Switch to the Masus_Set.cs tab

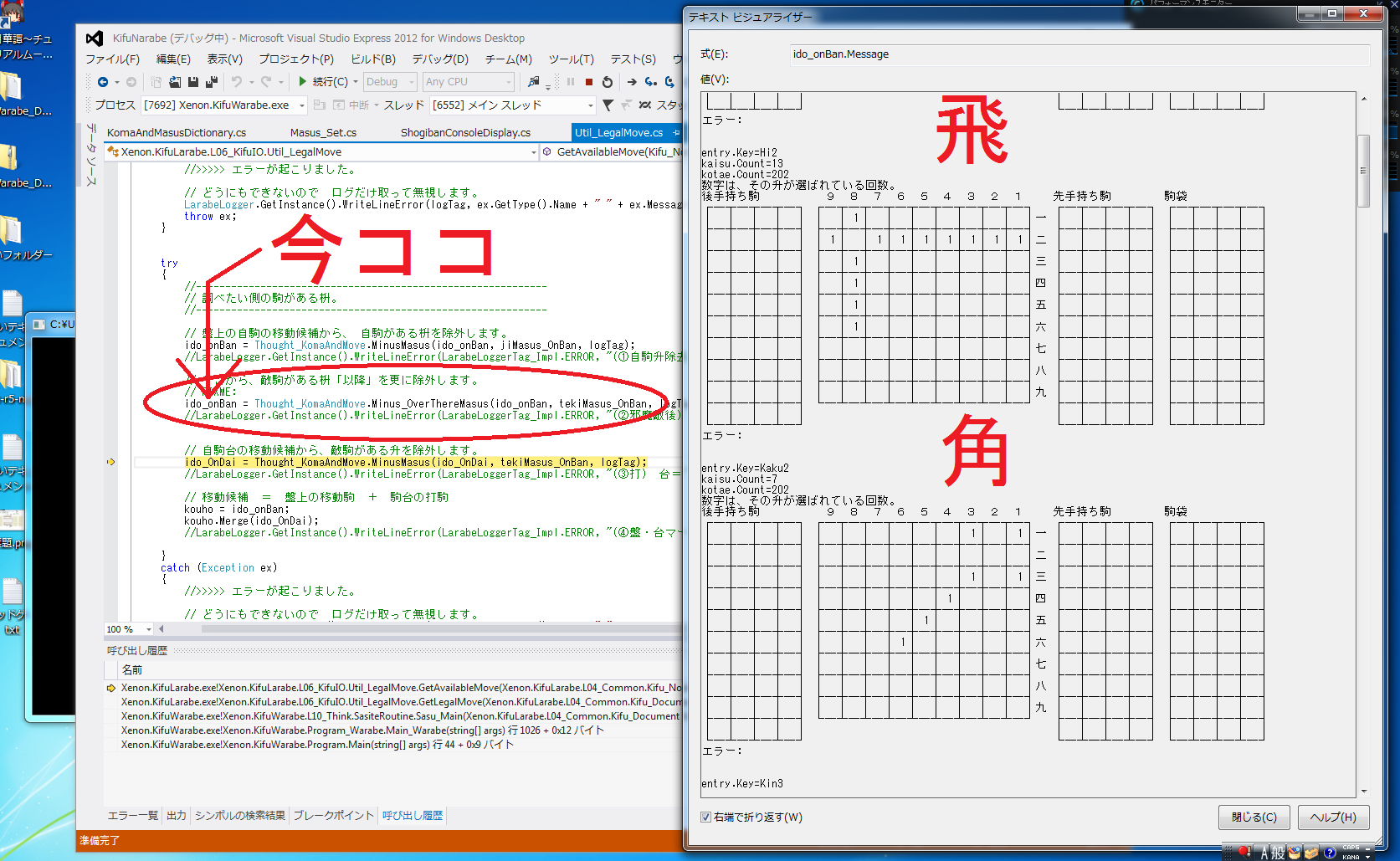click(x=323, y=133)
